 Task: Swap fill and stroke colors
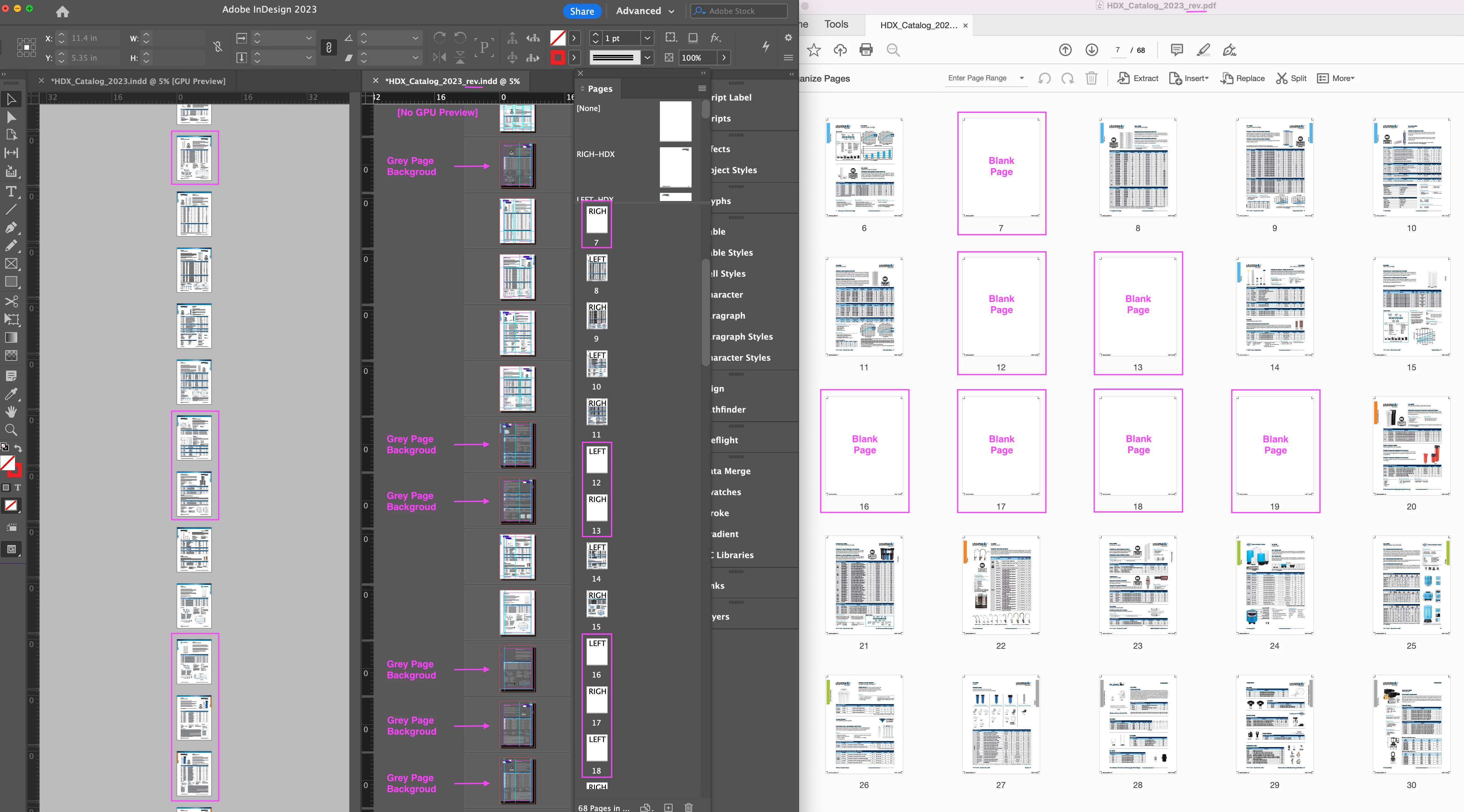click(18, 448)
